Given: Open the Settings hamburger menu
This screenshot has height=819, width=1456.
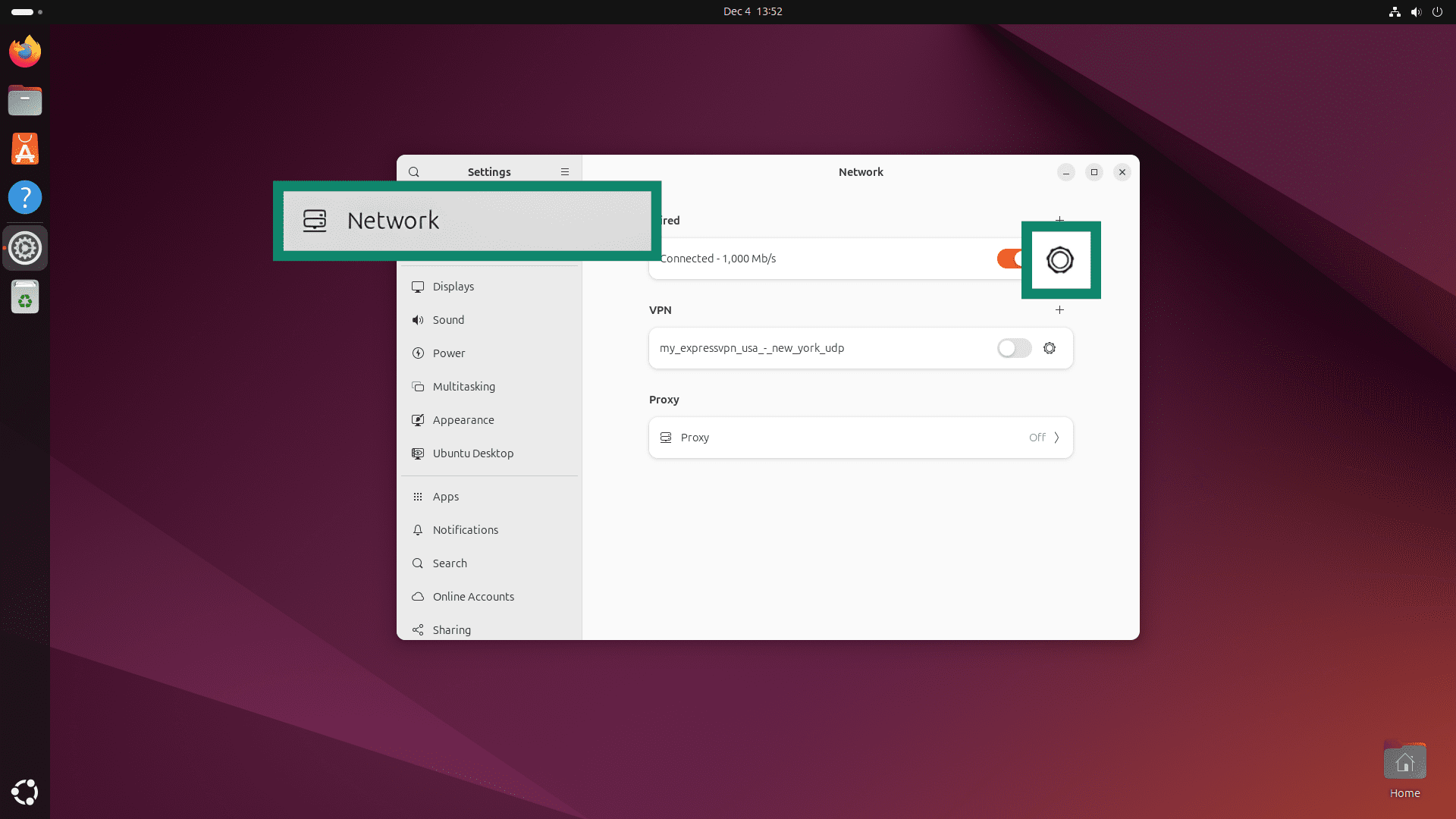Looking at the screenshot, I should (x=565, y=172).
